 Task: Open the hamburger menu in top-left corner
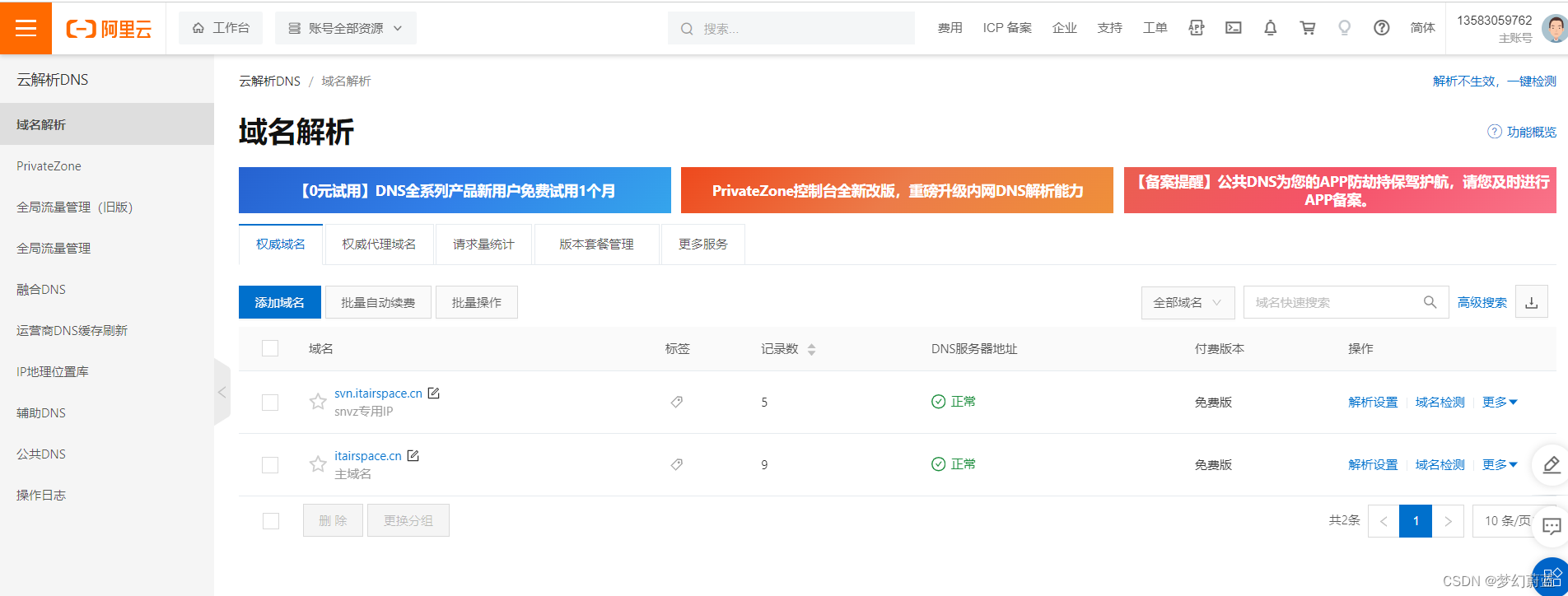[x=26, y=28]
